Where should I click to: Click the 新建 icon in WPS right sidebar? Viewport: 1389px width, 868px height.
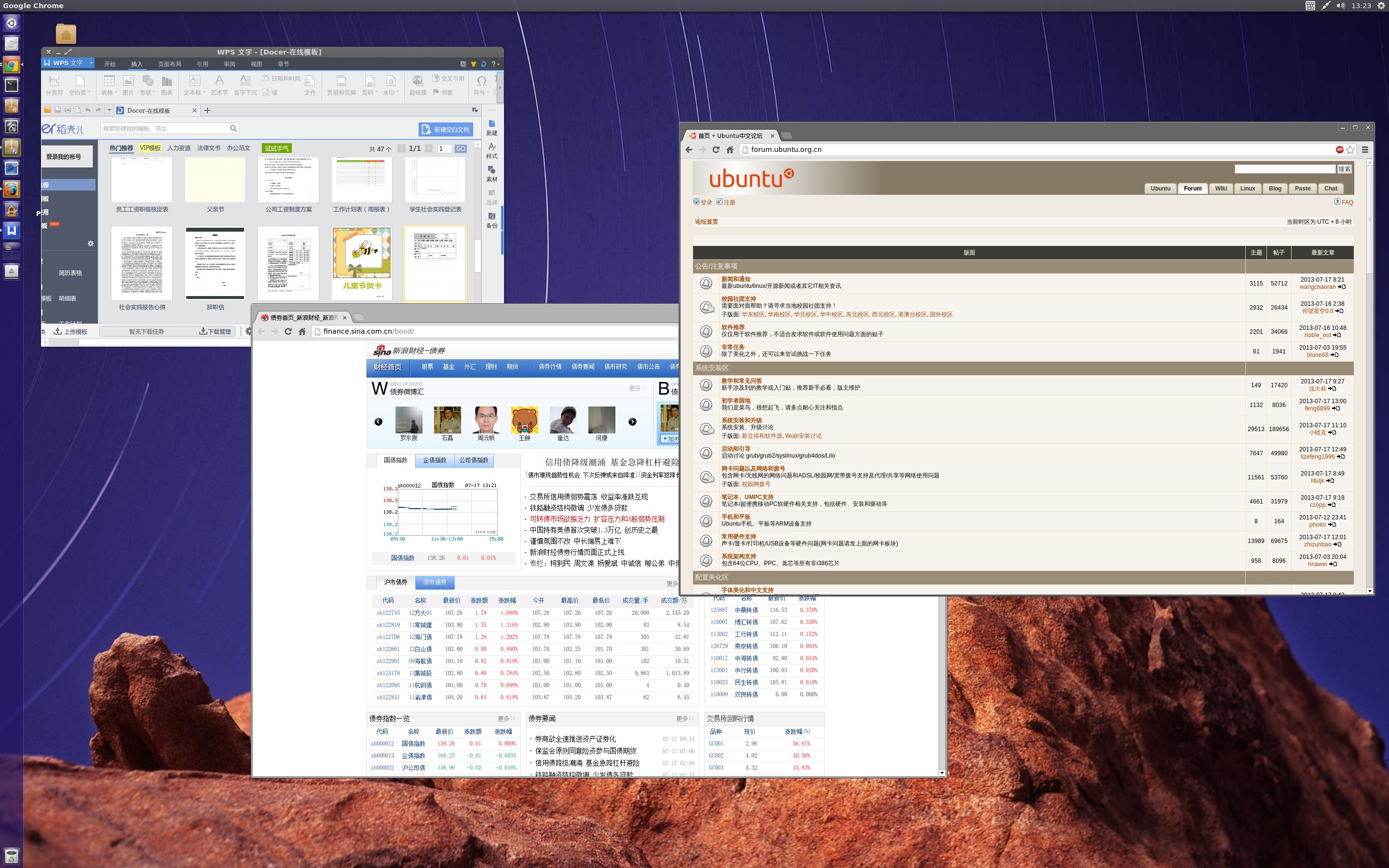pos(491,123)
